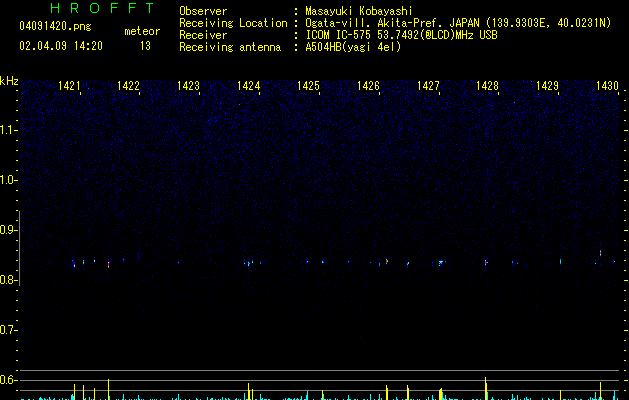Click the 1424 time marker
This screenshot has height=400, width=629.
click(249, 86)
